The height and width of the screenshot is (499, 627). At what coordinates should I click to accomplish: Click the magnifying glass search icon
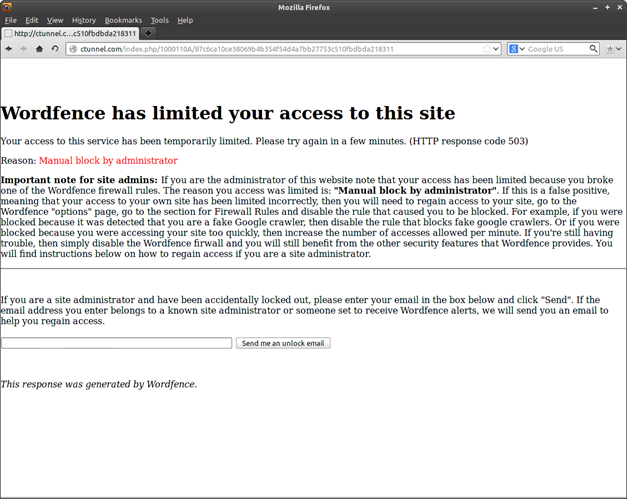(593, 49)
